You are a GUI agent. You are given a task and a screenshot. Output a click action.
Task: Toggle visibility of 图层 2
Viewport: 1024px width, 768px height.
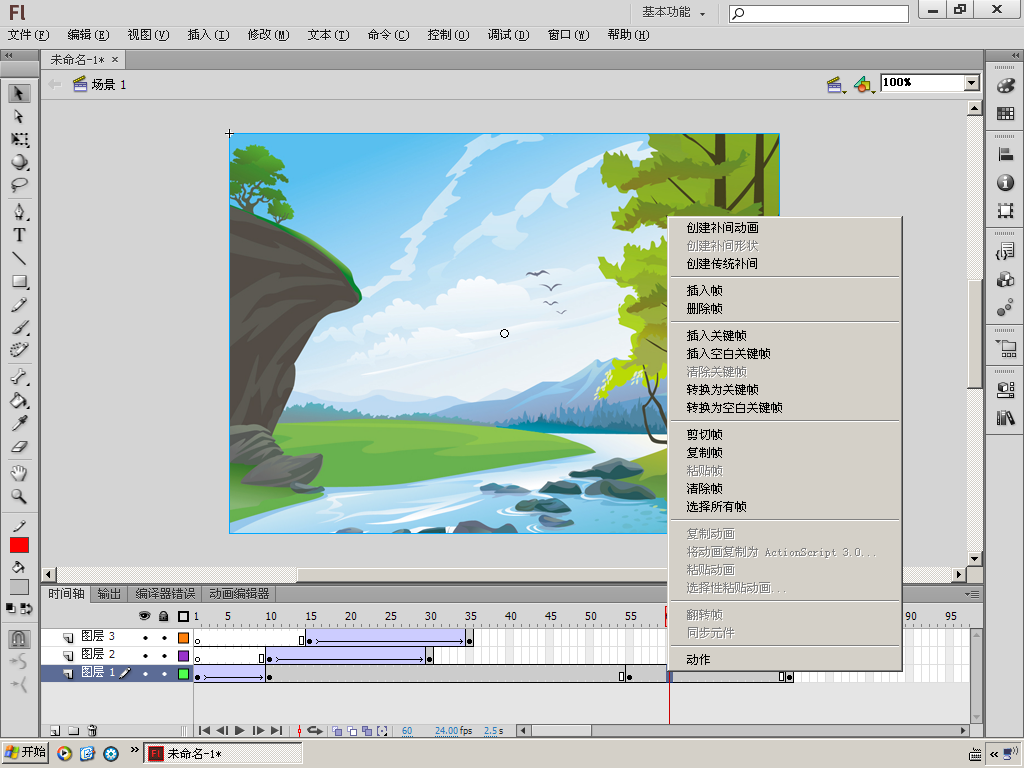tap(145, 655)
